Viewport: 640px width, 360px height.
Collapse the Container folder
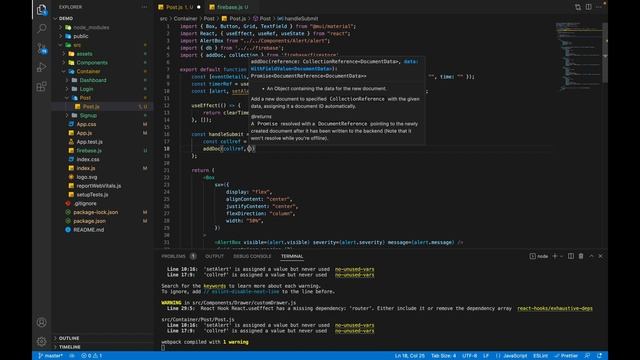tap(102, 71)
